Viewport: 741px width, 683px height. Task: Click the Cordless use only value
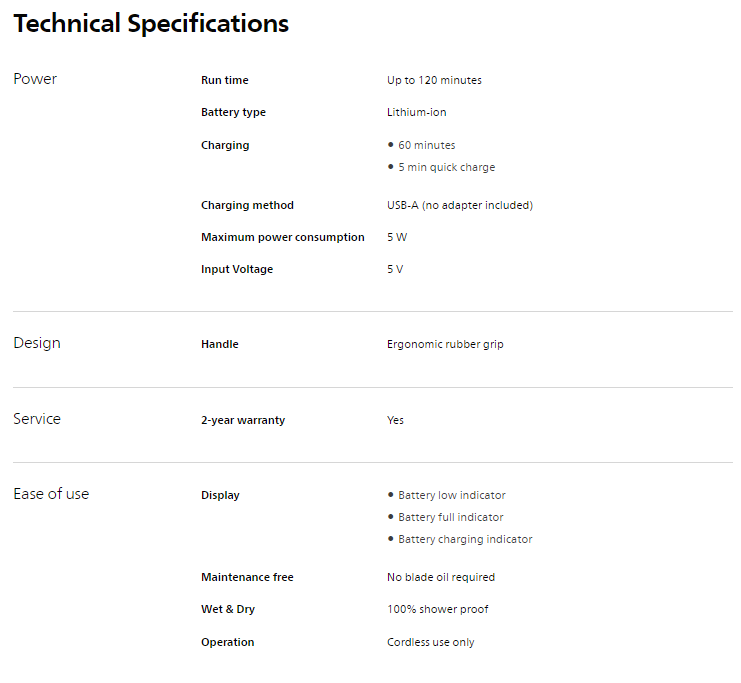tap(431, 642)
